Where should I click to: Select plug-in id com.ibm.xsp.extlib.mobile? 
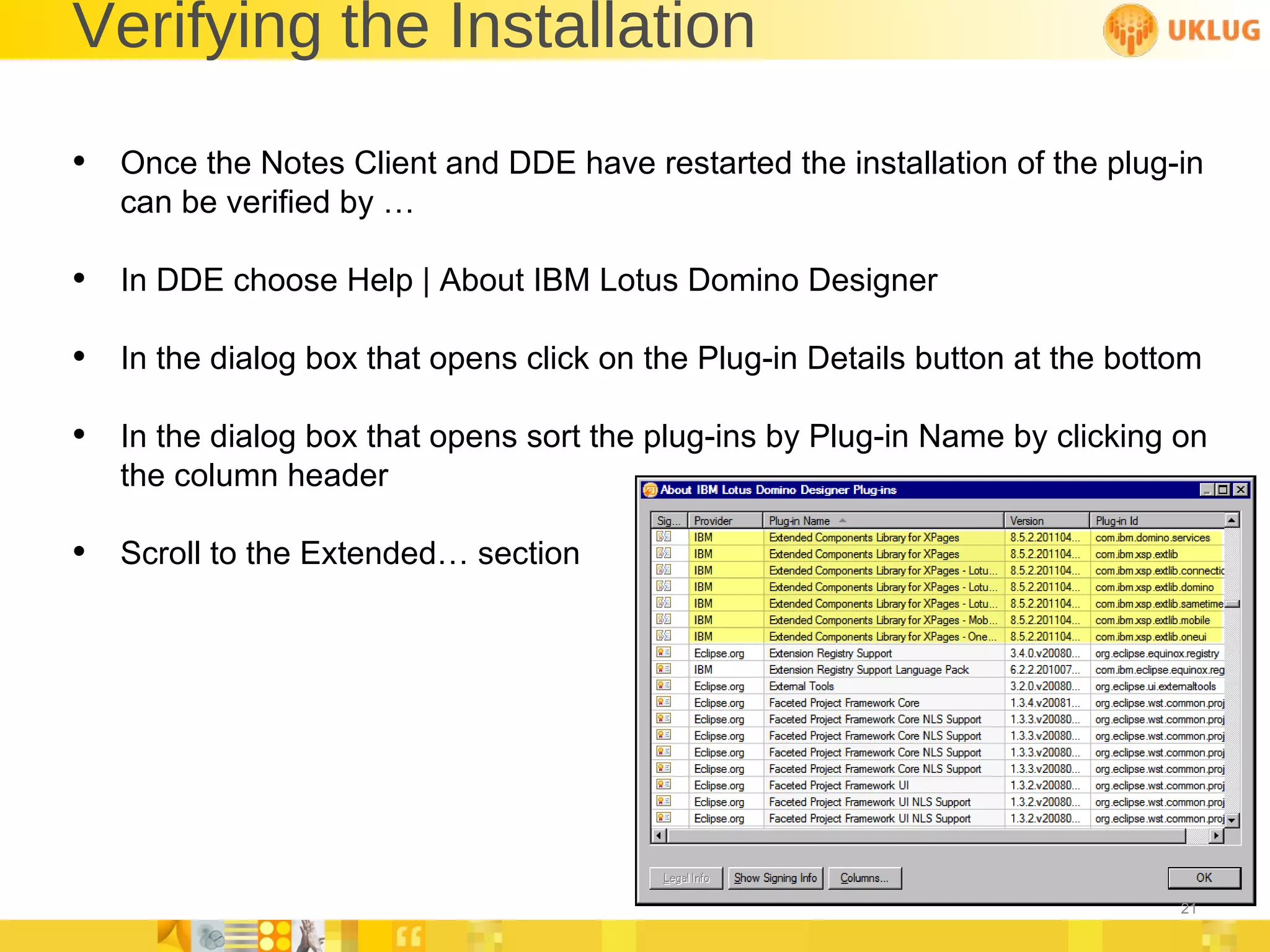click(1153, 620)
